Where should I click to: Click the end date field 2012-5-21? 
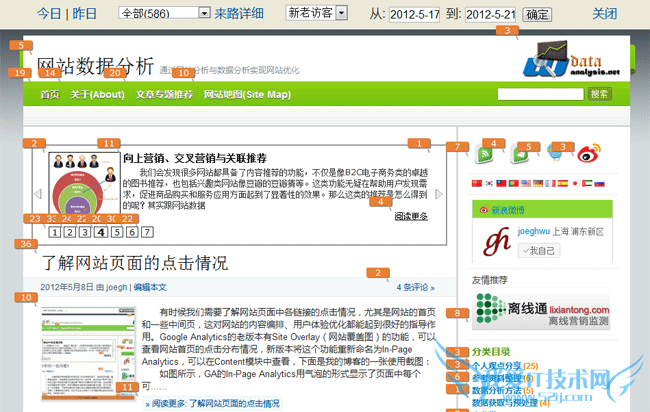click(490, 15)
